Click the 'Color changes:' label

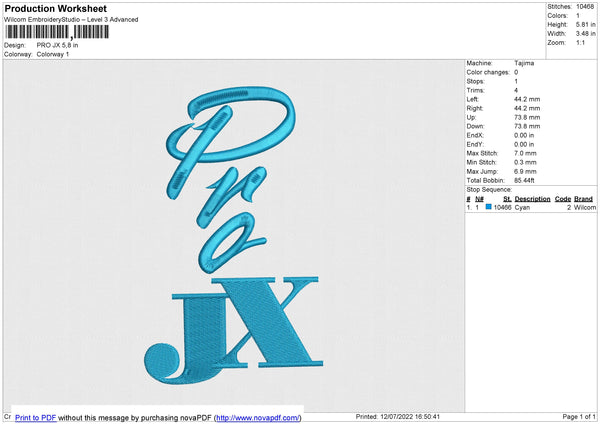[x=488, y=72]
